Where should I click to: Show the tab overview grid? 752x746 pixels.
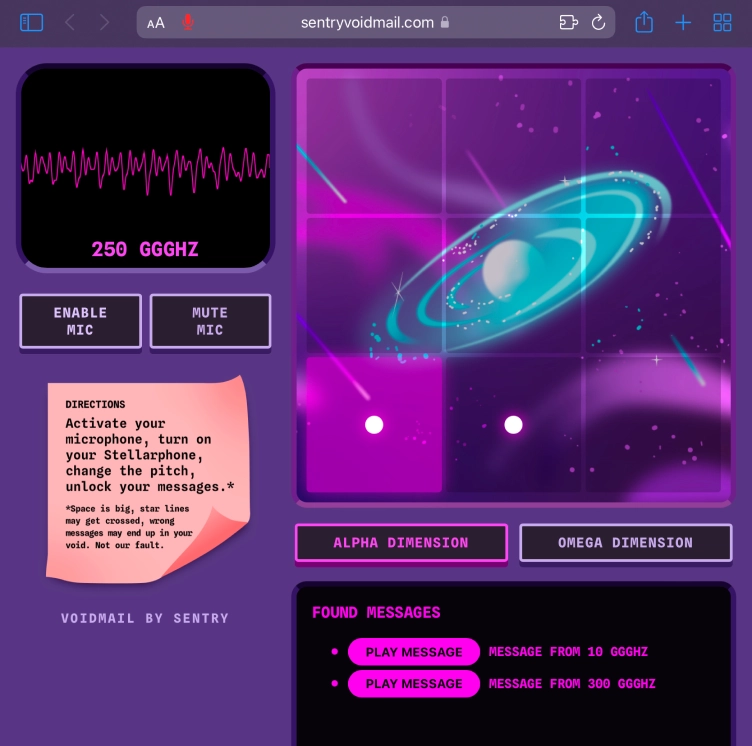pyautogui.click(x=722, y=22)
